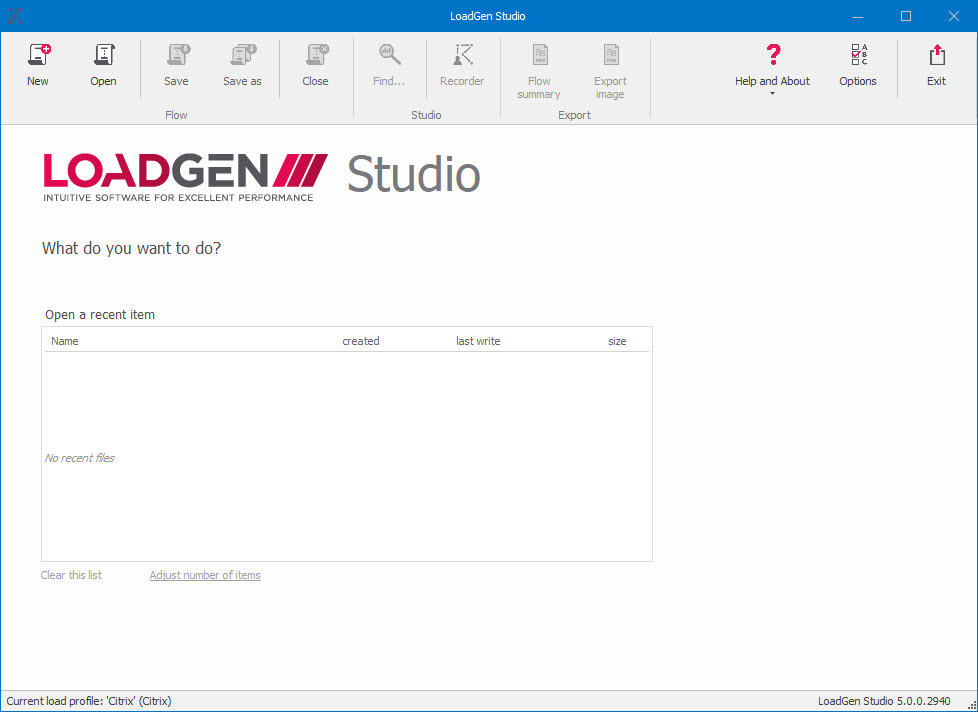Generate a Flow summary PDF

539,71
